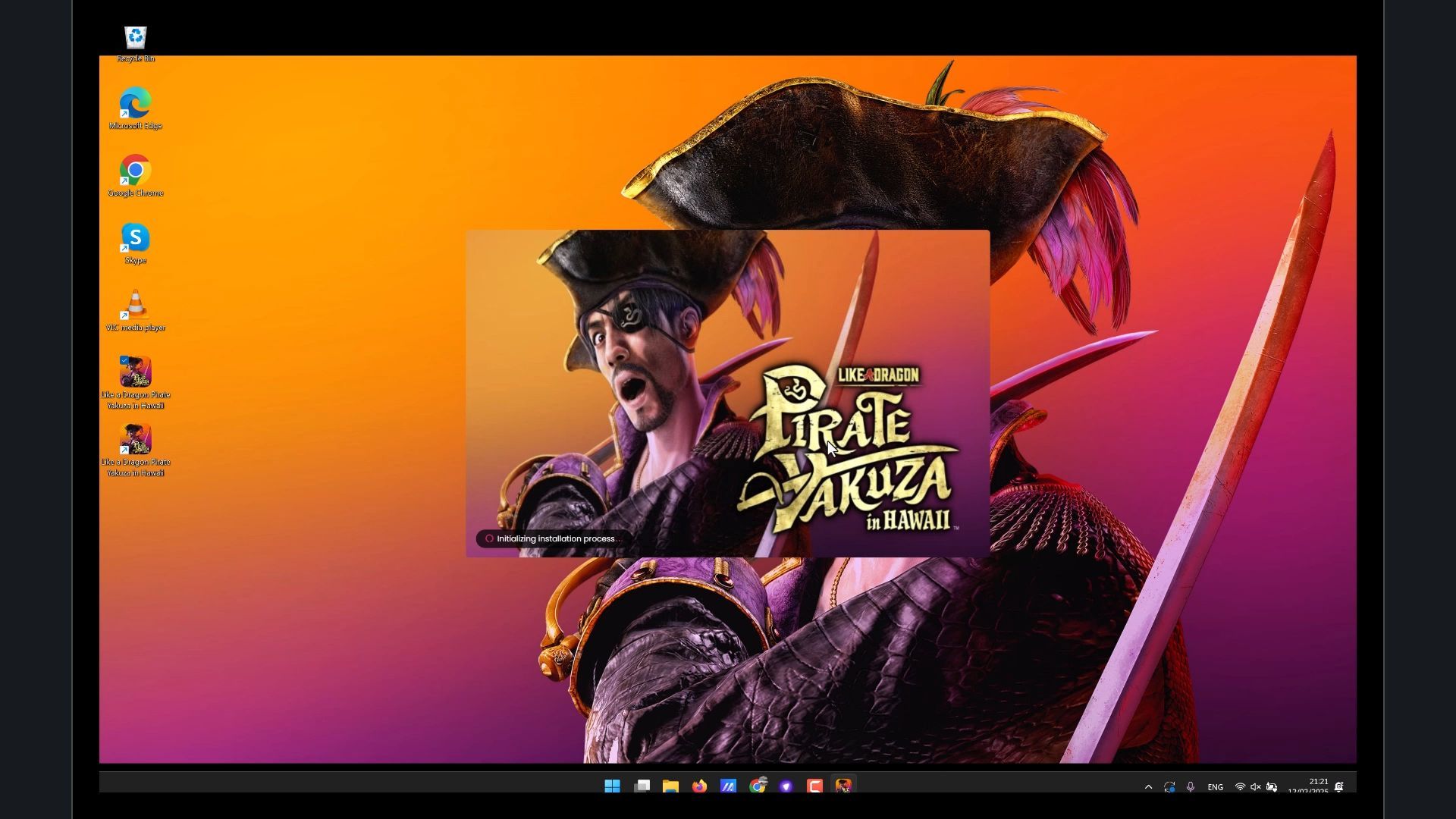The image size is (1456, 819).
Task: Open the sync status tray icon
Action: (1169, 787)
